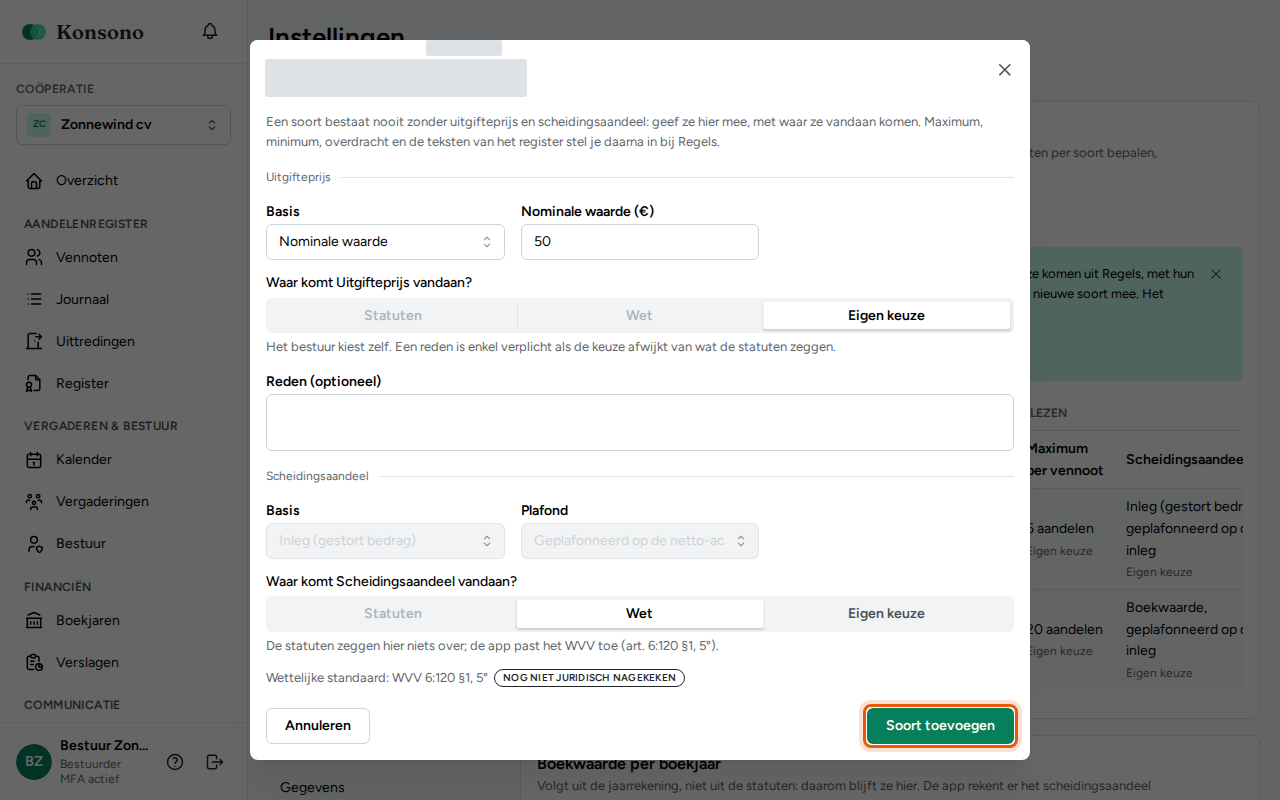Open Vennoten via its people icon

point(34,257)
